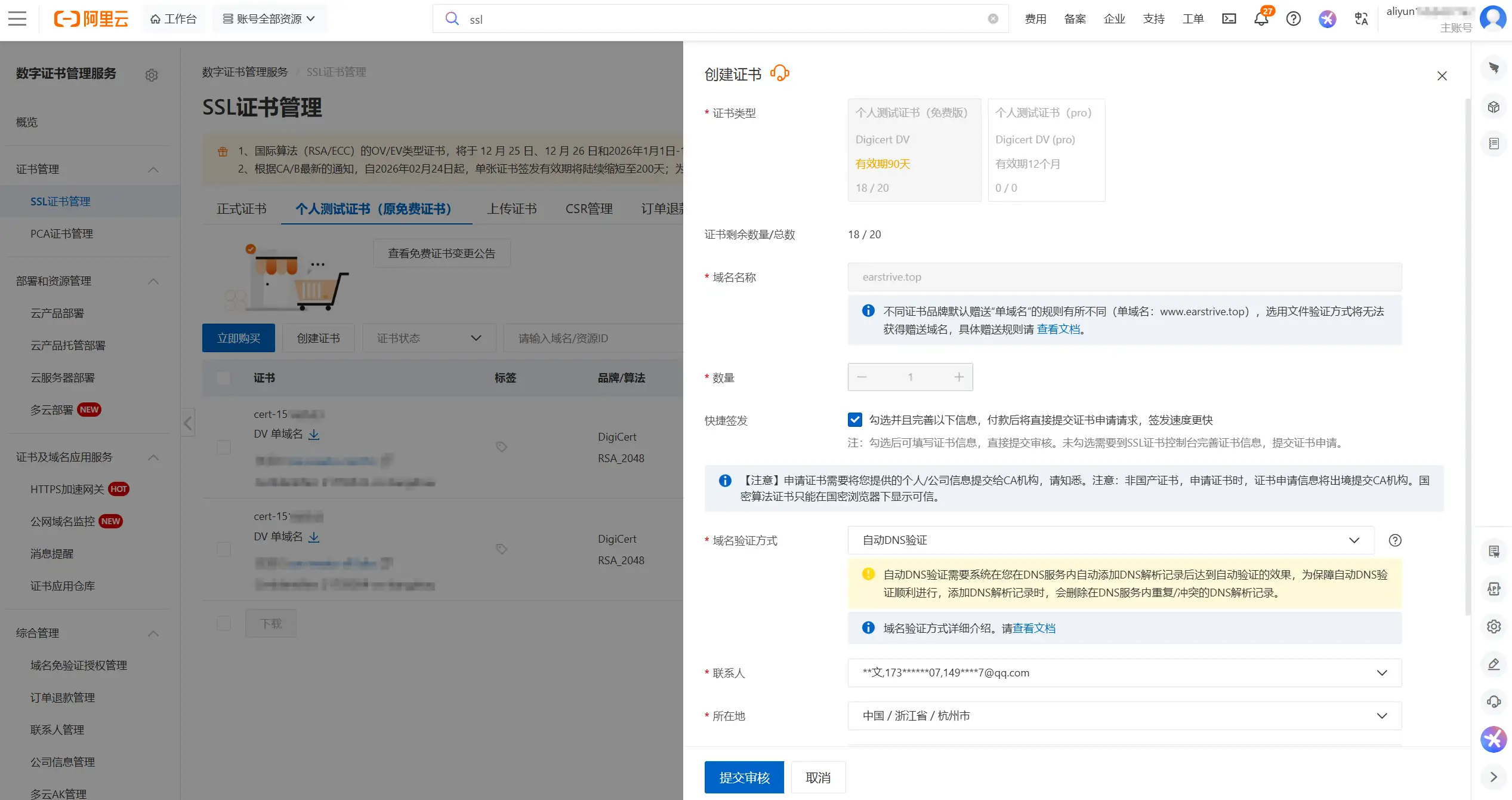
Task: Switch to the 正式证书 tab
Action: [241, 209]
